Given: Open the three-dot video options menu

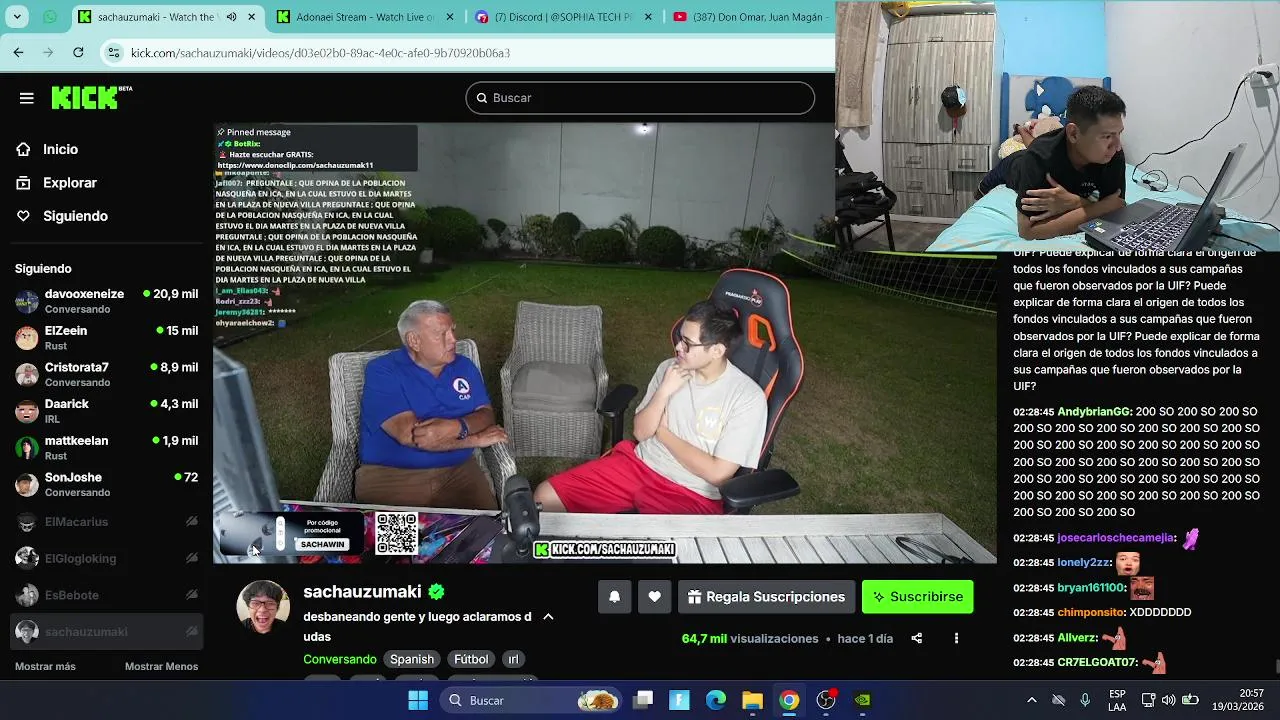Looking at the screenshot, I should [x=956, y=638].
